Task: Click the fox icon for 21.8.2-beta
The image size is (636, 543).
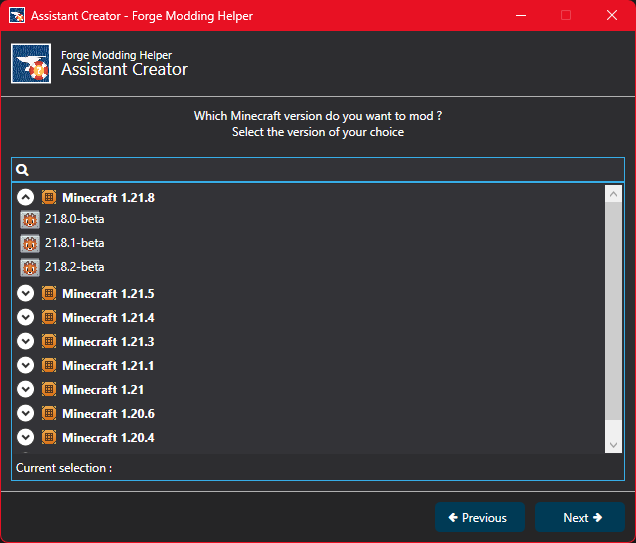Action: 30,268
